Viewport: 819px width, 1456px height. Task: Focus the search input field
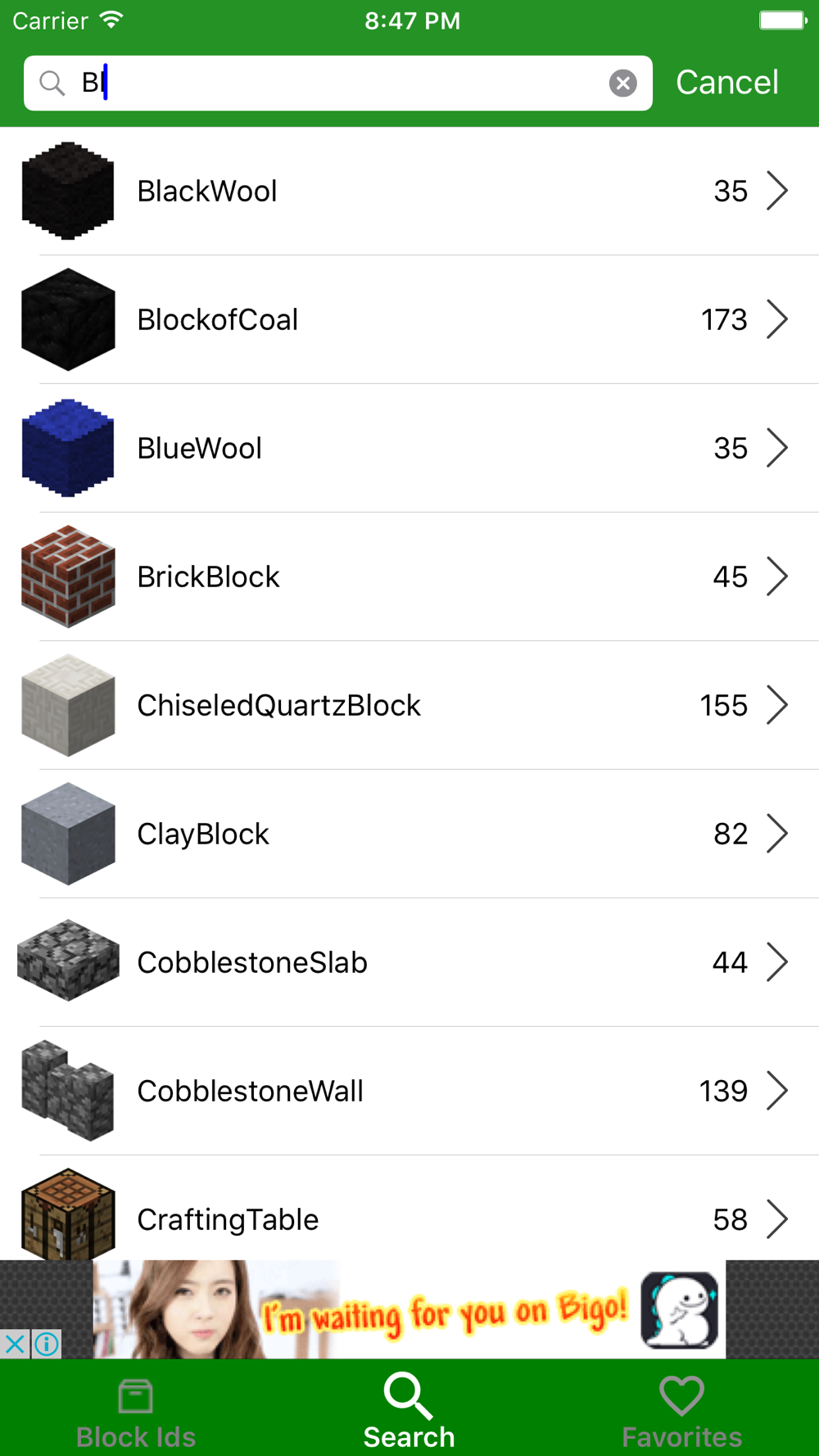pos(338,83)
